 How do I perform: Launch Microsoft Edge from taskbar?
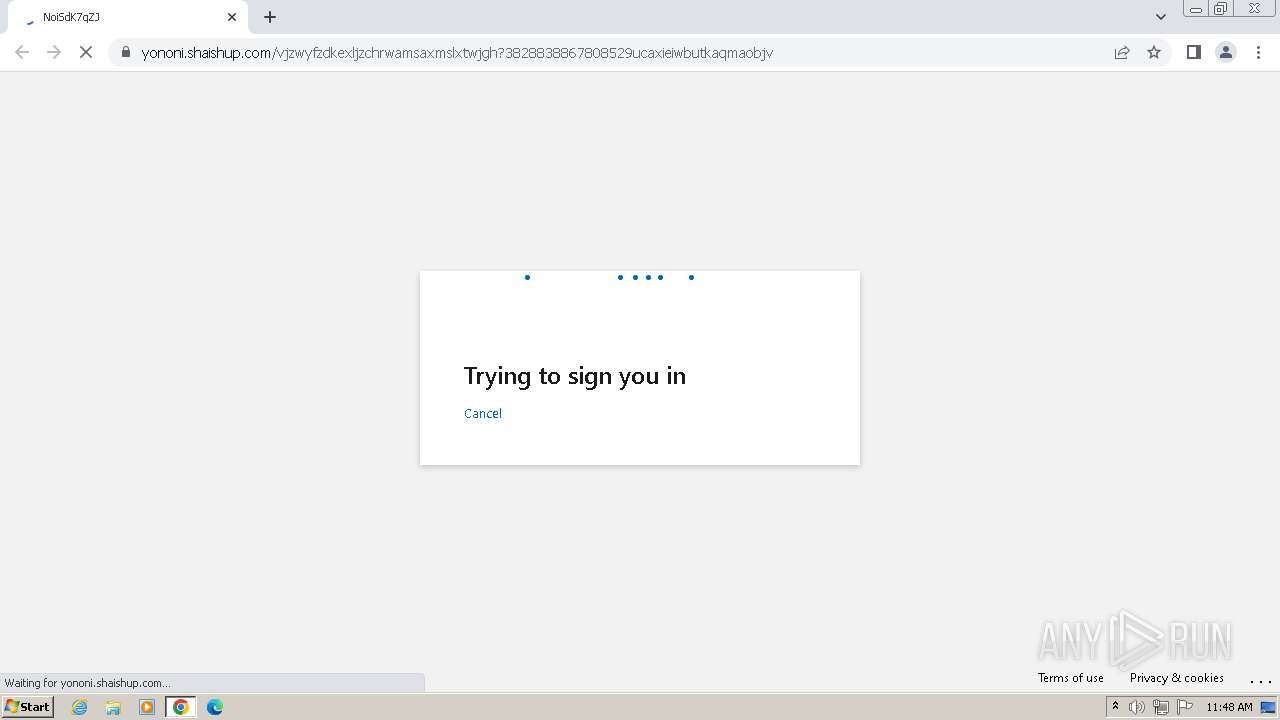coord(215,707)
